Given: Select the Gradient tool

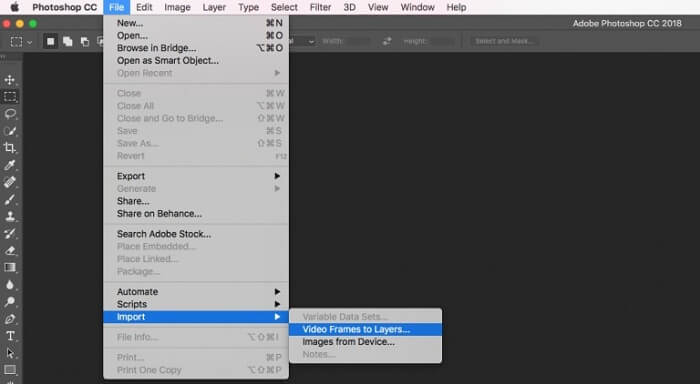Looking at the screenshot, I should click(x=10, y=267).
